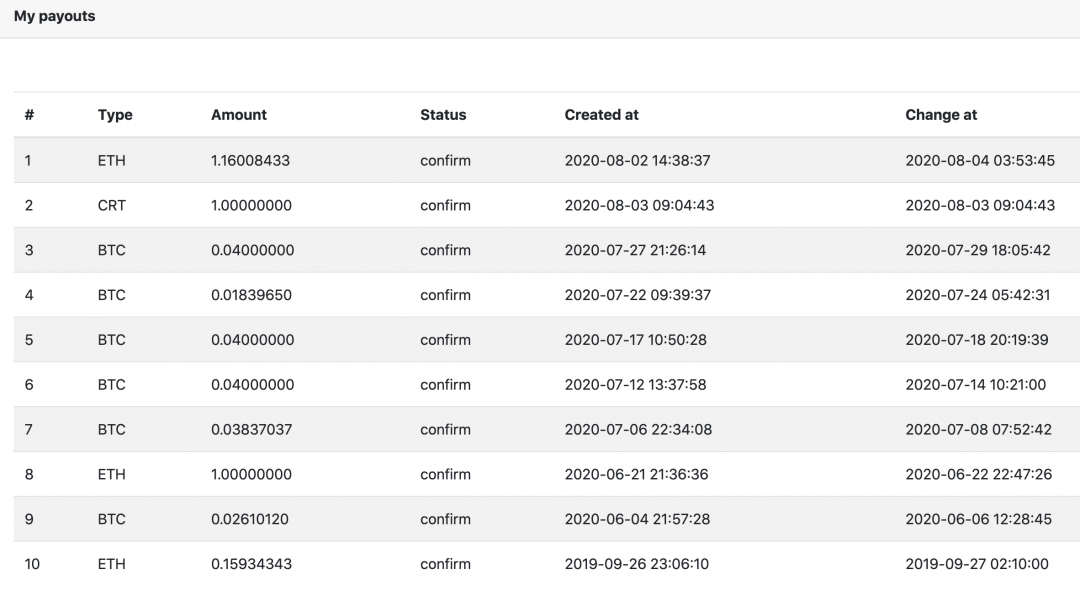
Task: Click ETH type in row 8
Action: [112, 474]
